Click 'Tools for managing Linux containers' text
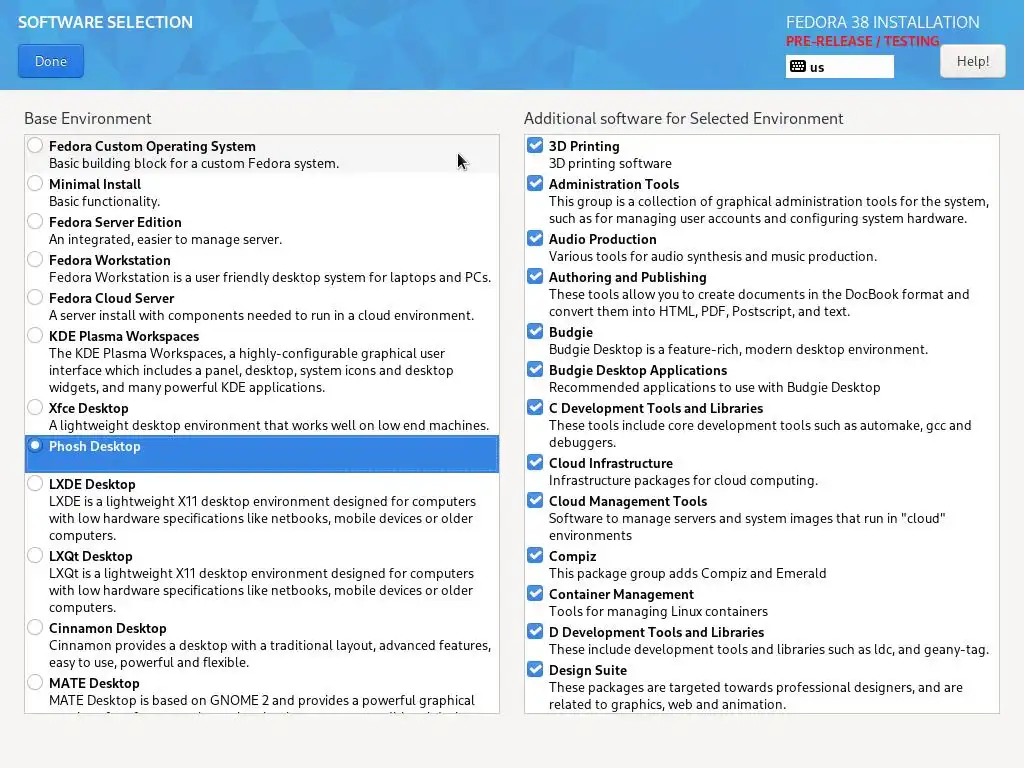The image size is (1024, 768). 658,611
